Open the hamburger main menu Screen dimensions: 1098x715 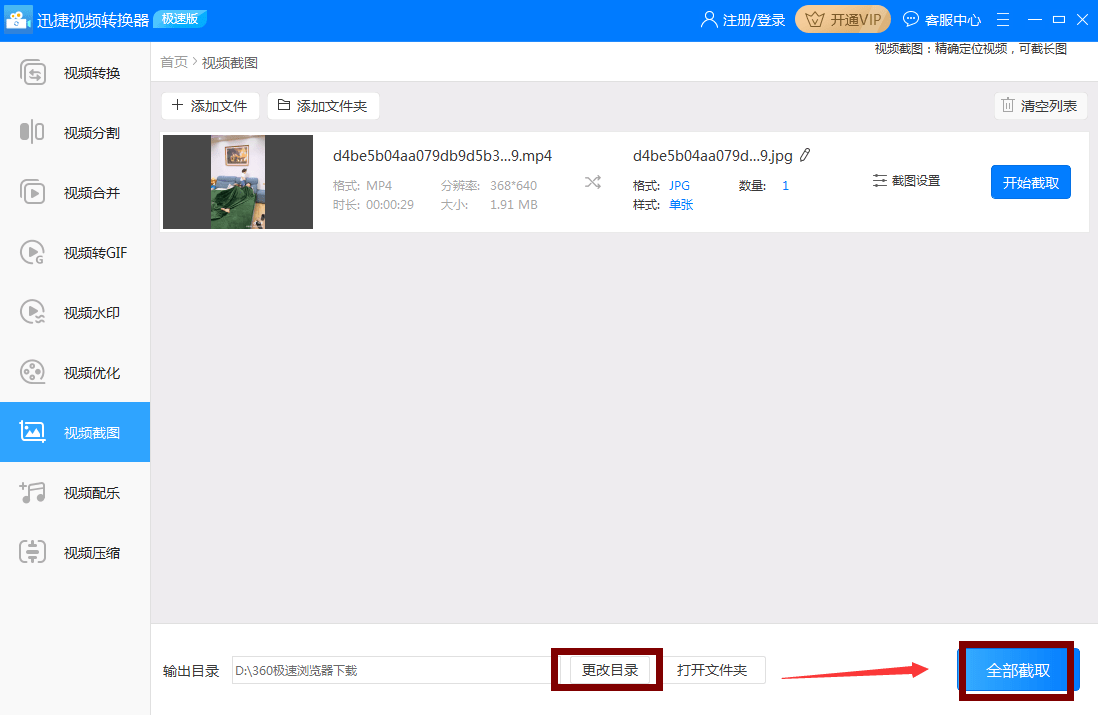click(x=1003, y=20)
